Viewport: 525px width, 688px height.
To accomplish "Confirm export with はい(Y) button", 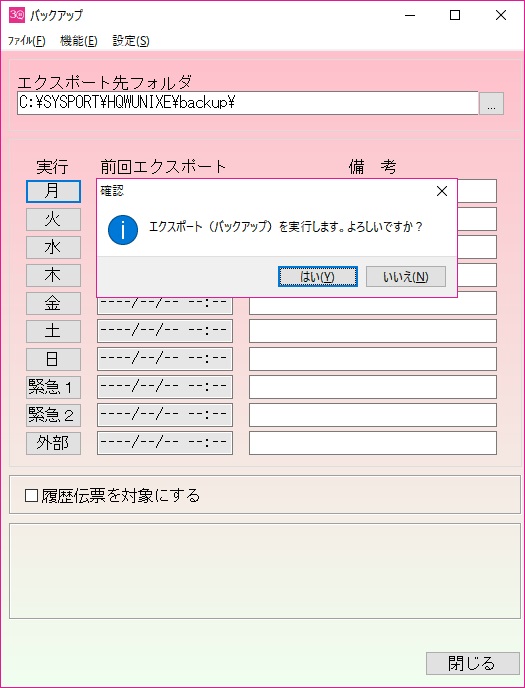I will (x=318, y=277).
